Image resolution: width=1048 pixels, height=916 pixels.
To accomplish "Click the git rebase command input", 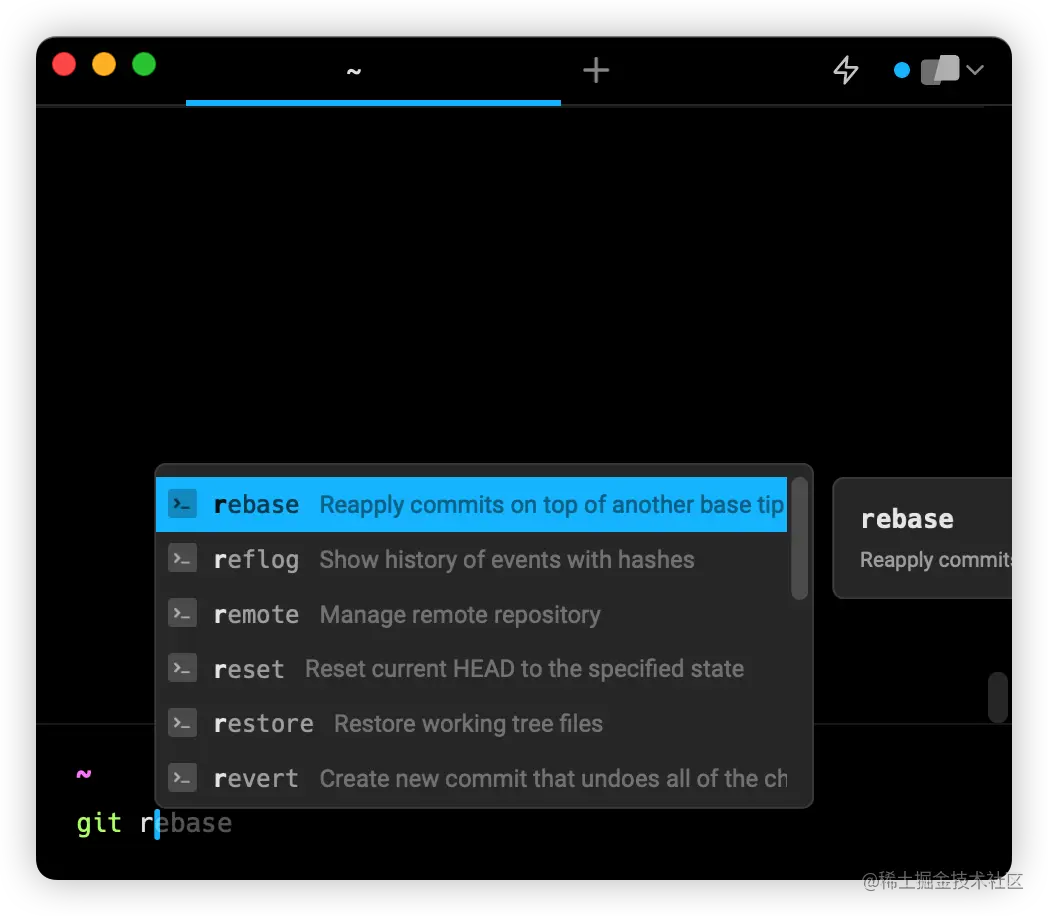I will 154,823.
